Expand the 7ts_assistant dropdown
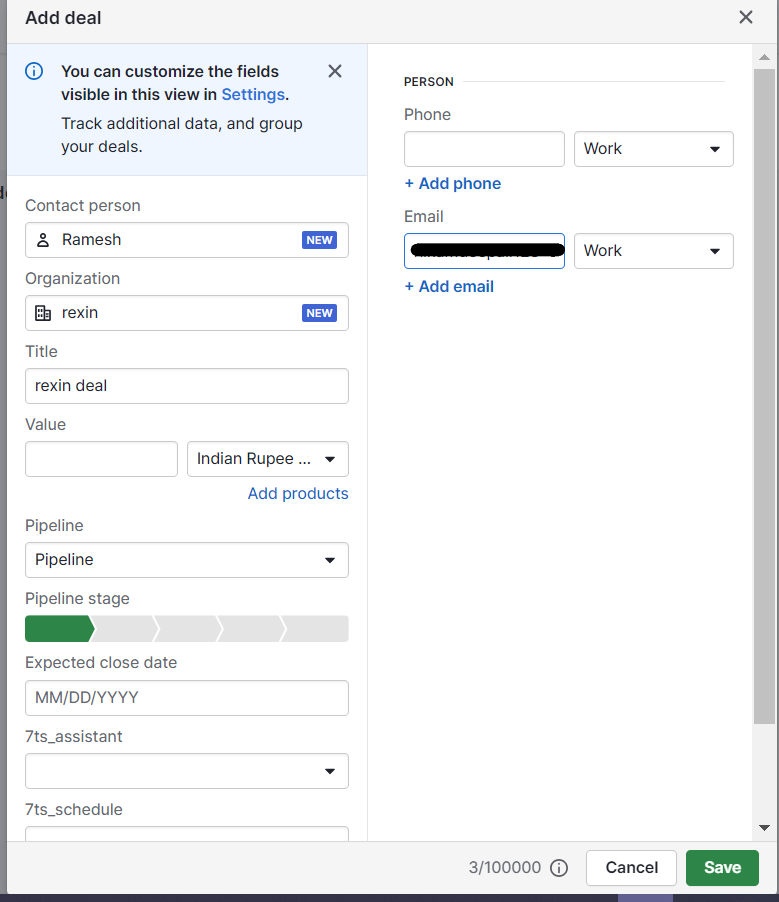Viewport: 779px width, 902px height. click(x=187, y=771)
